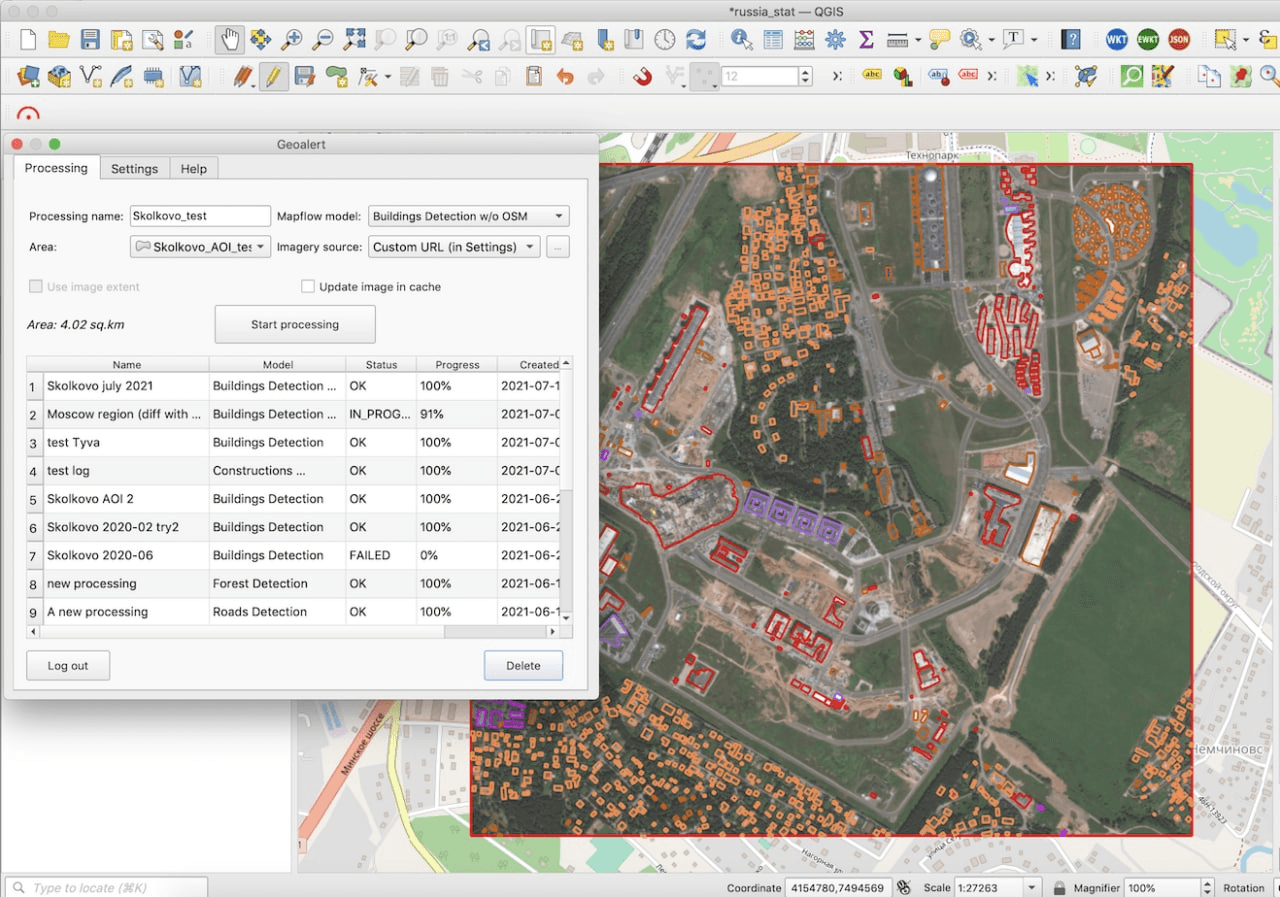Open the Imagery source dropdown
Viewport: 1280px width, 897px height.
[453, 246]
